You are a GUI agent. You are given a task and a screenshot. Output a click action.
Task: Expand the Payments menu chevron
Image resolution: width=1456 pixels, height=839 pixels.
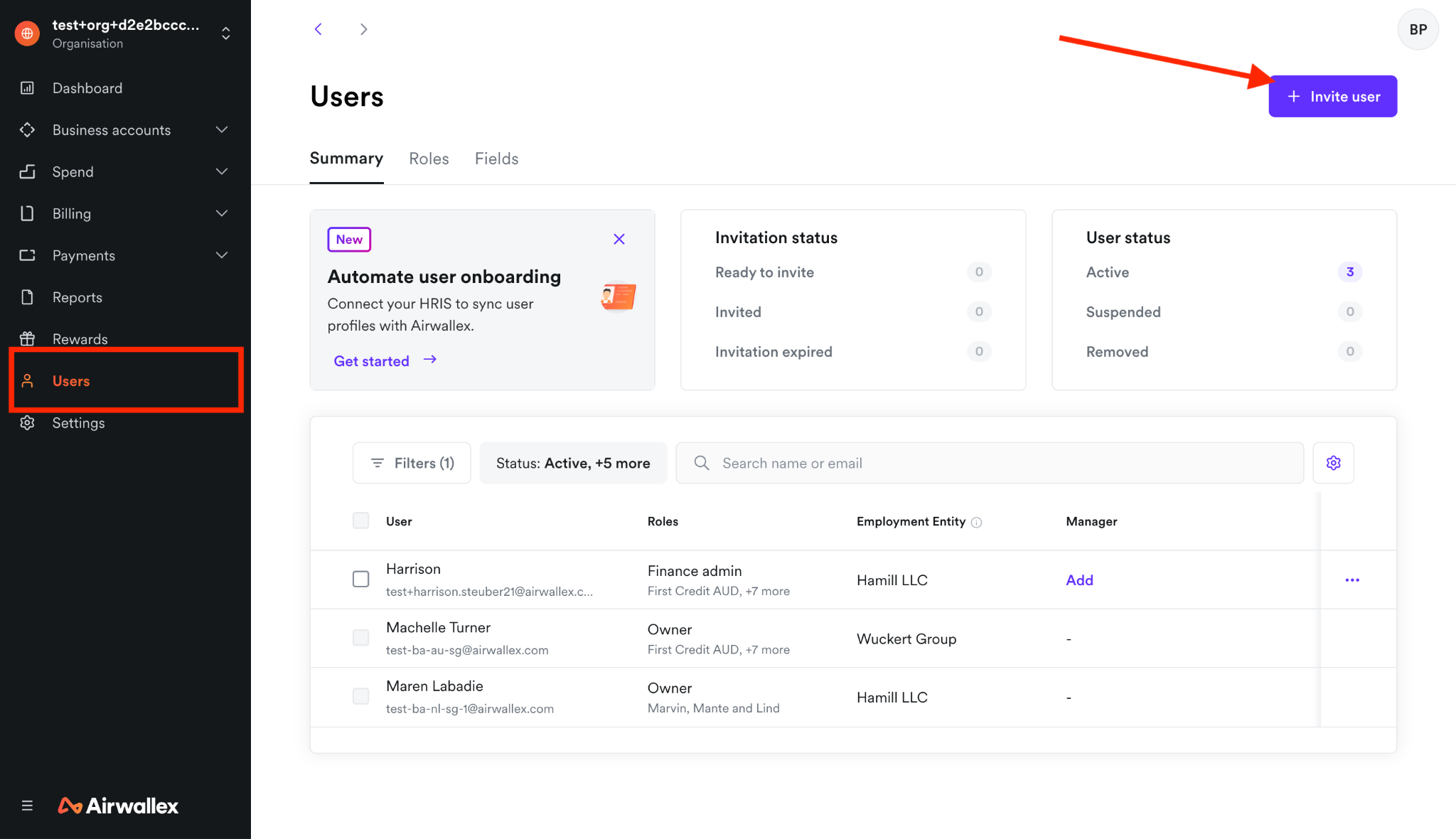(x=222, y=255)
